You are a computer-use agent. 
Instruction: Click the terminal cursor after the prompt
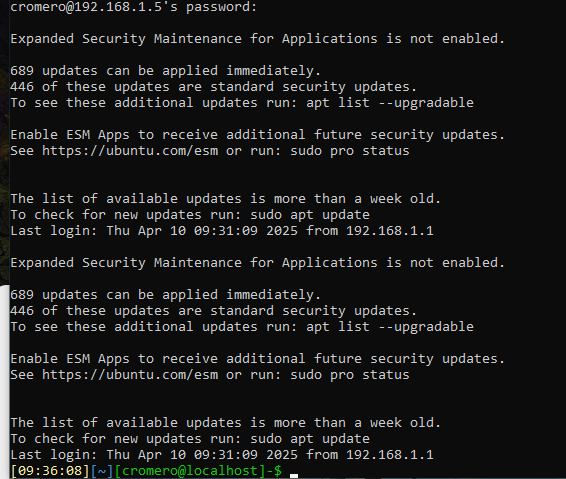coord(294,475)
